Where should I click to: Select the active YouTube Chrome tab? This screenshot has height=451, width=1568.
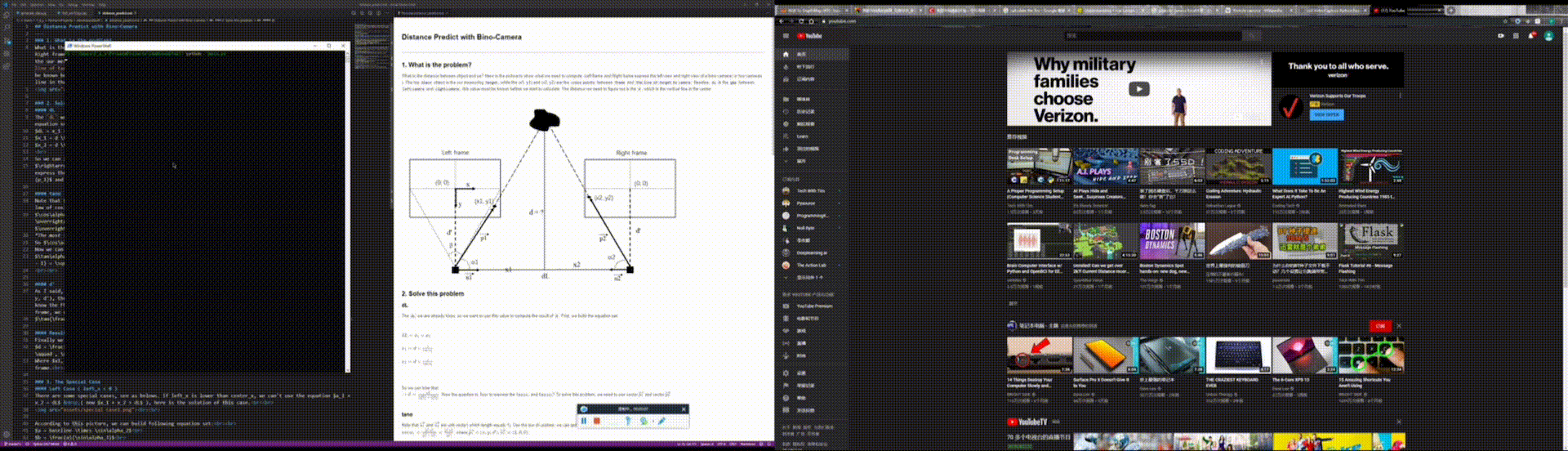(x=1406, y=11)
